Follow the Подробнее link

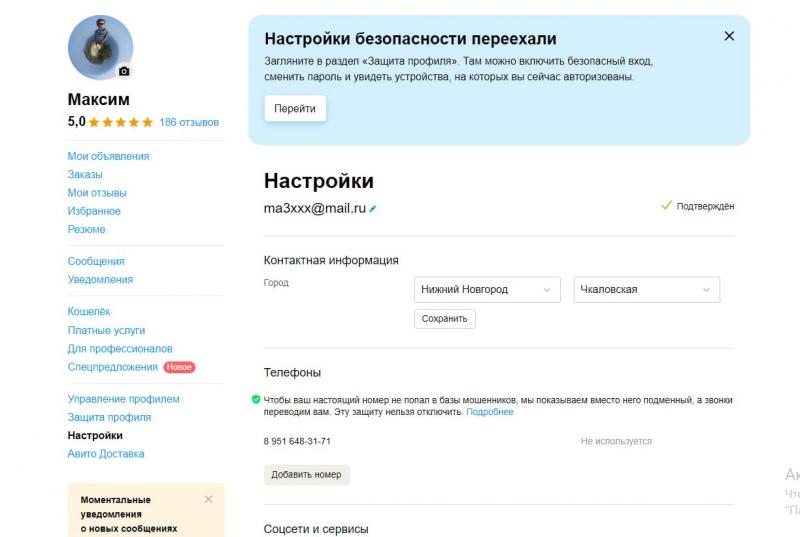pos(489,412)
